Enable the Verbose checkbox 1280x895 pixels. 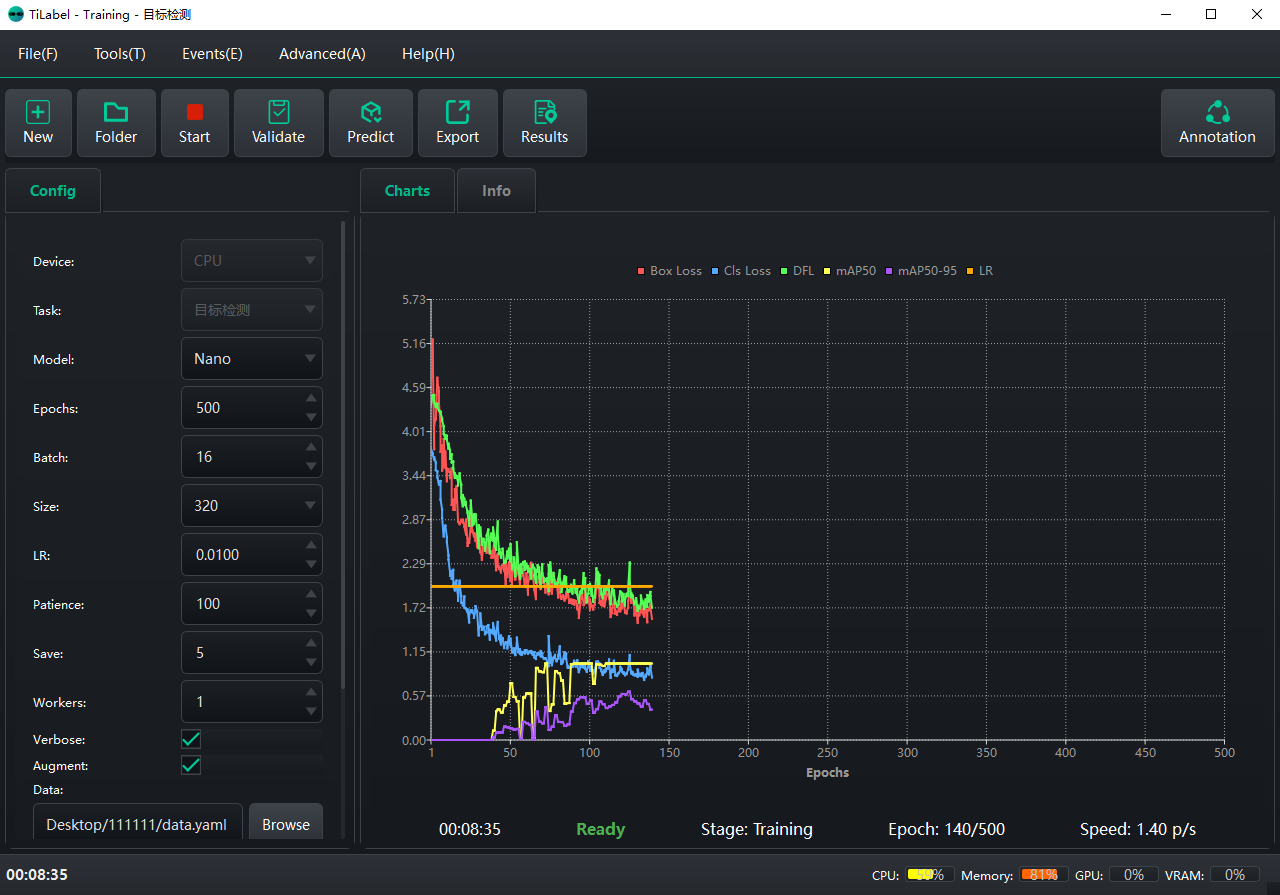point(191,739)
